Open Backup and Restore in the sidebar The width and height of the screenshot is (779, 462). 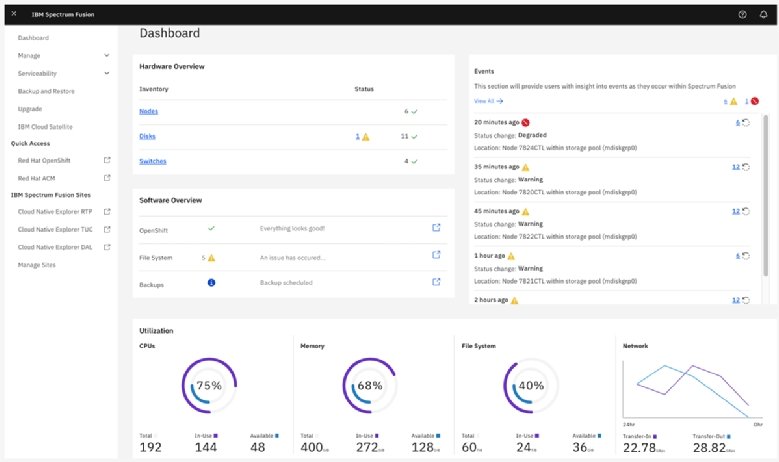click(46, 91)
